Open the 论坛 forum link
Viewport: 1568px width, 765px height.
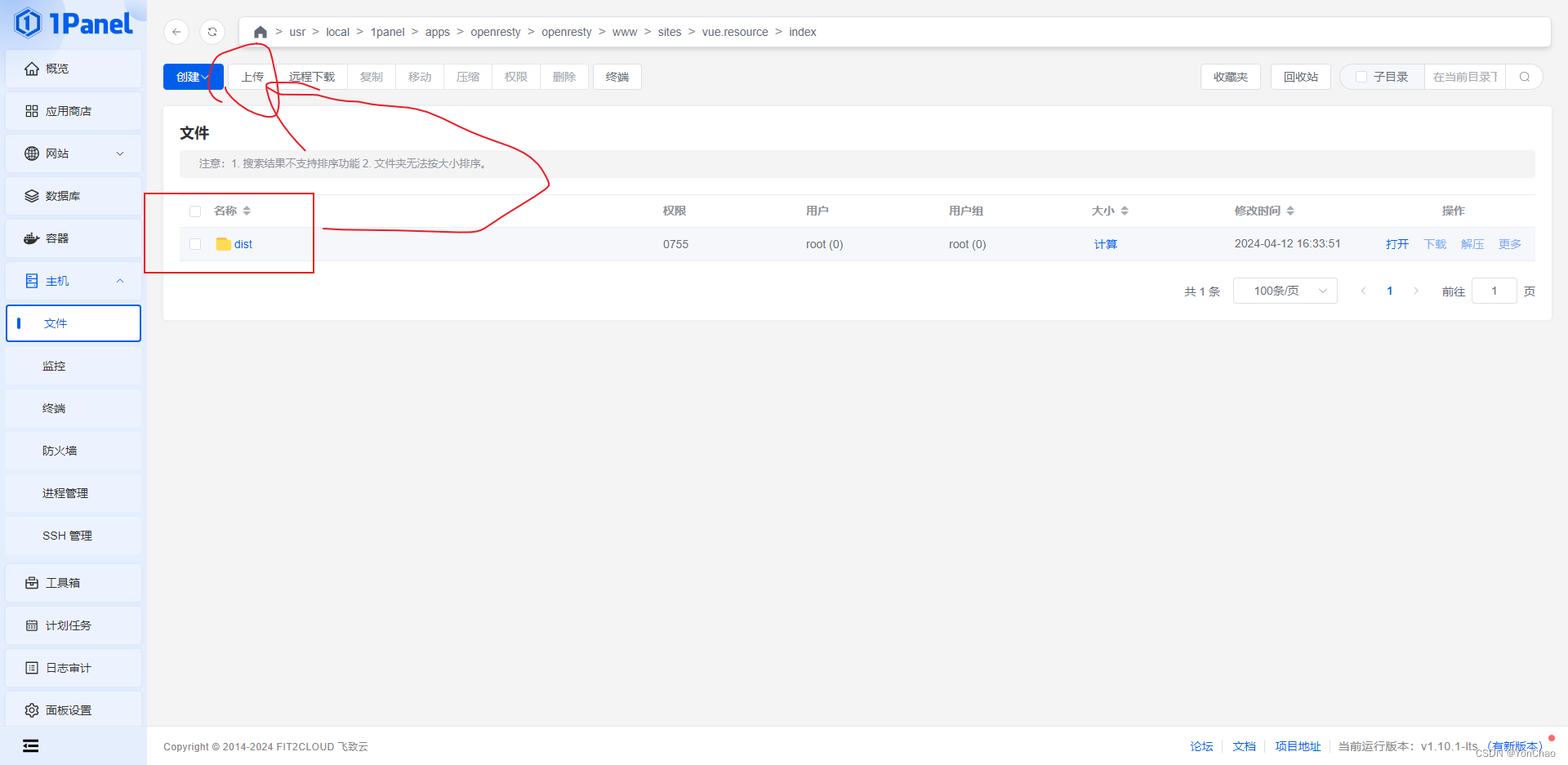pyautogui.click(x=1201, y=746)
